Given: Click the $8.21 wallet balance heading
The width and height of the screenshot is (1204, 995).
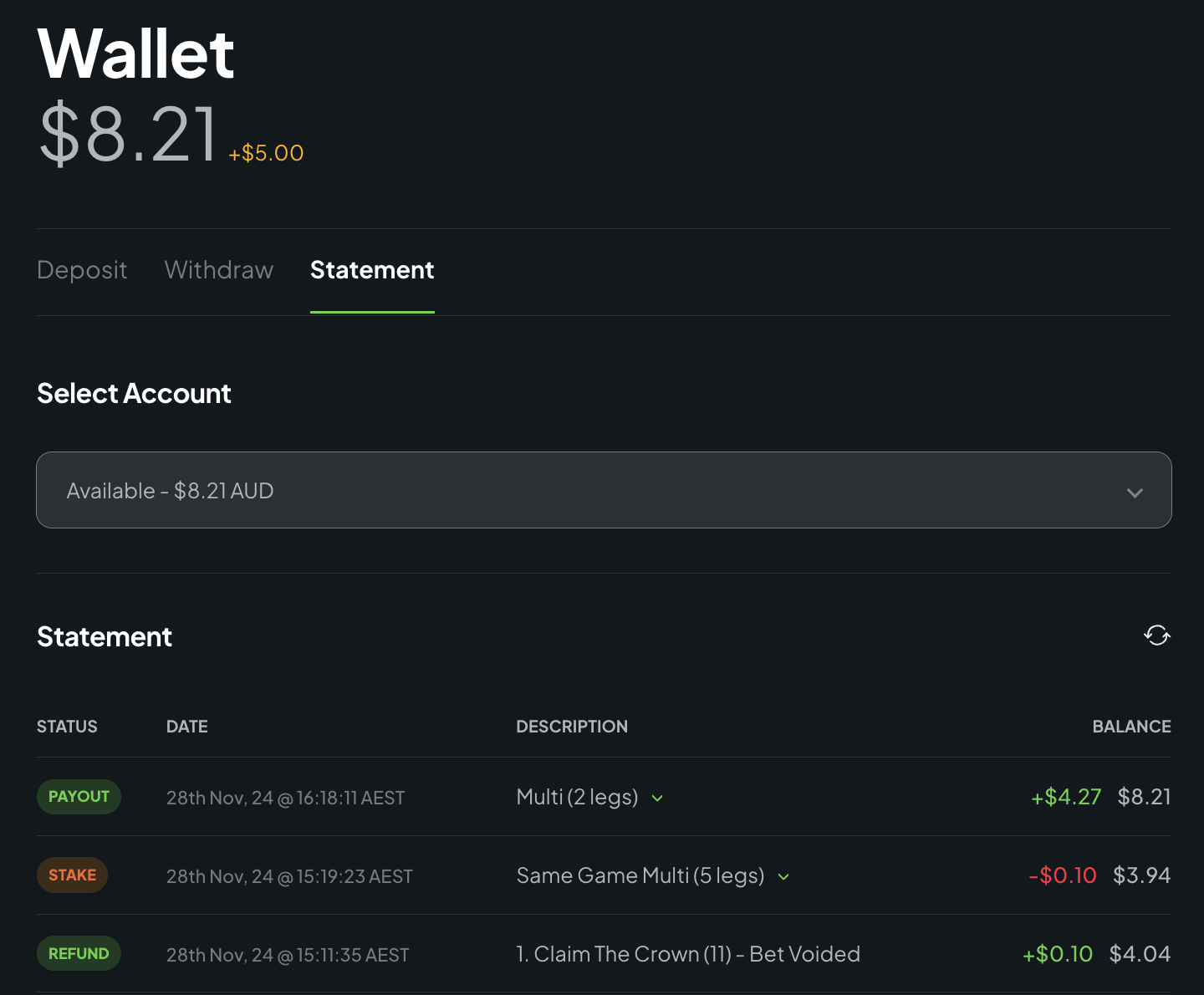Looking at the screenshot, I should 129,134.
